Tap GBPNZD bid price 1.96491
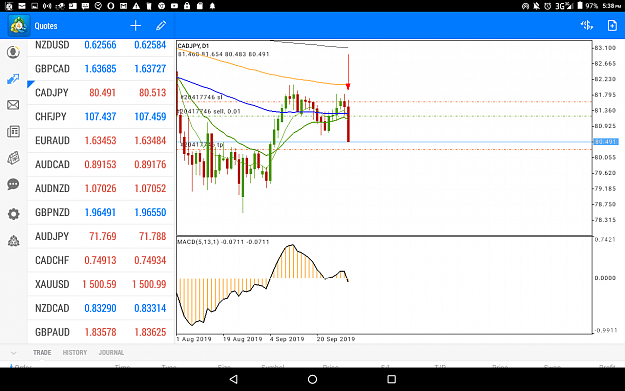 (100, 212)
